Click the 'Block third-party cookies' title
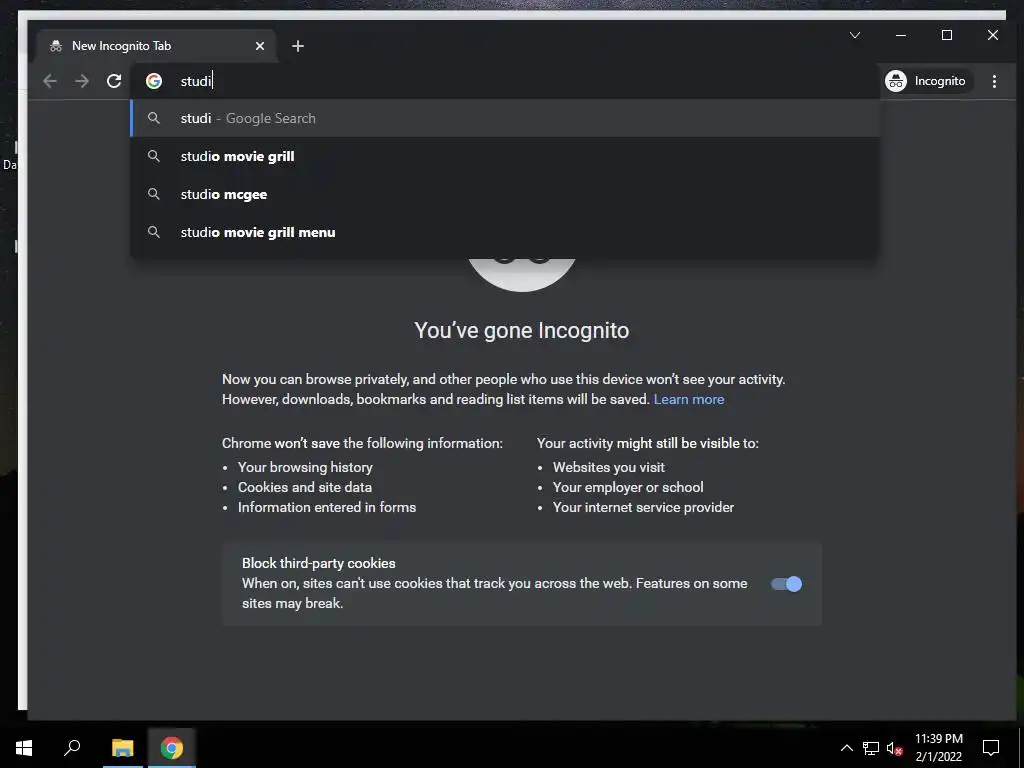Screen dimensions: 1024x768 pos(319,563)
